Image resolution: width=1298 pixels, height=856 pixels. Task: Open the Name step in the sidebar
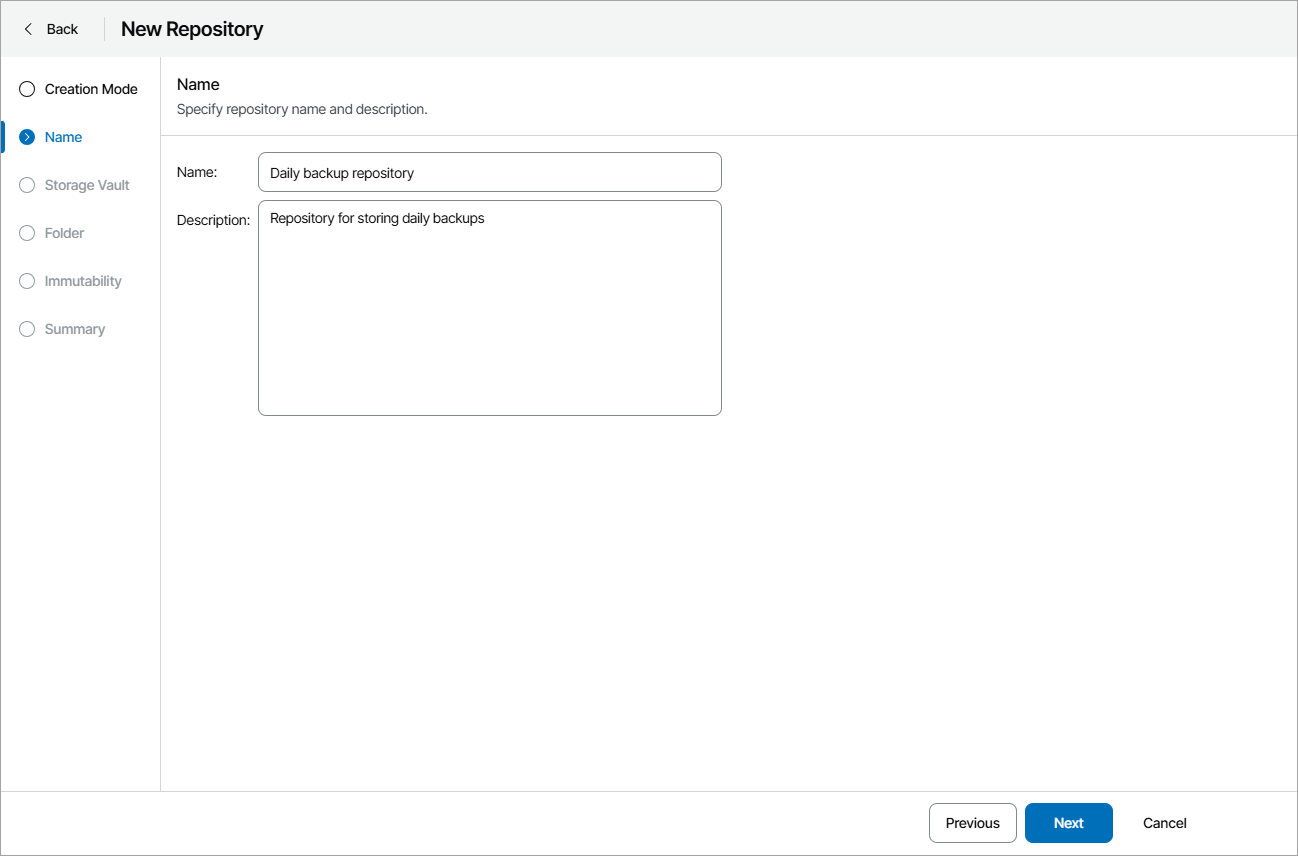pyautogui.click(x=63, y=137)
